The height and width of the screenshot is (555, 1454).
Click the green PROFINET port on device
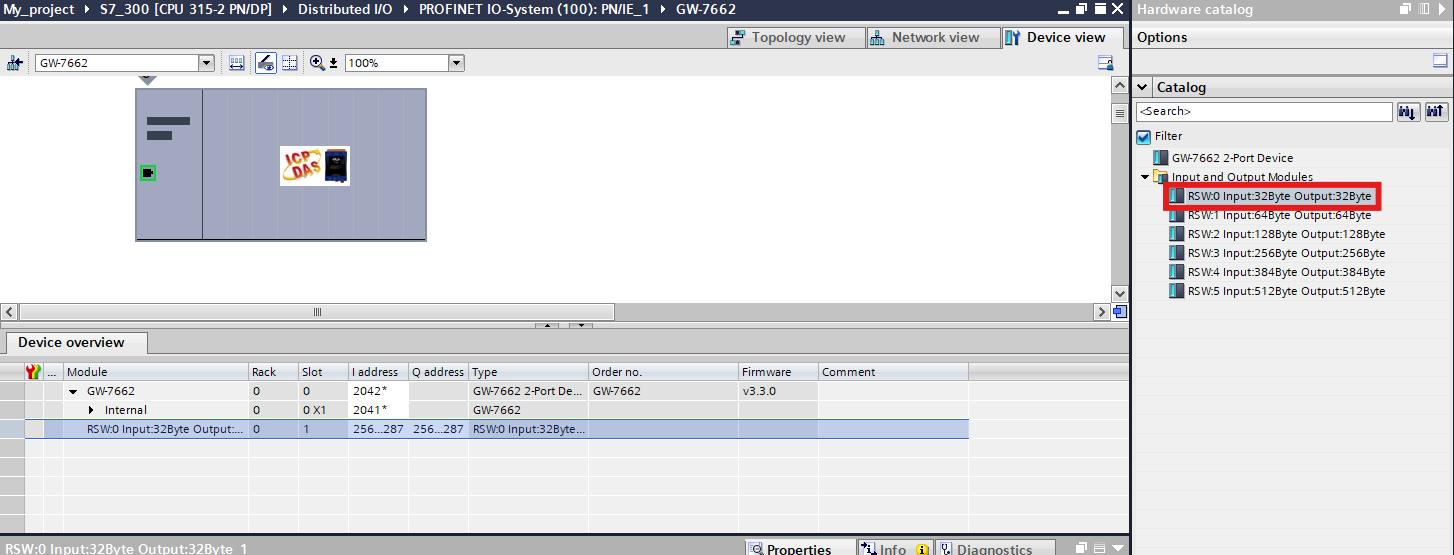[x=148, y=173]
